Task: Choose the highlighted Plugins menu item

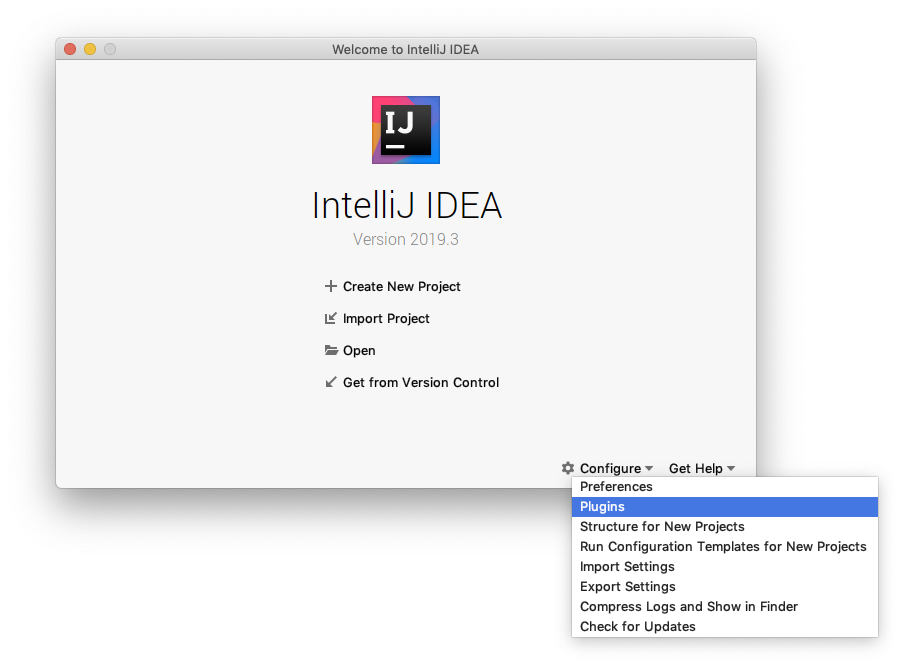Action: click(x=725, y=507)
